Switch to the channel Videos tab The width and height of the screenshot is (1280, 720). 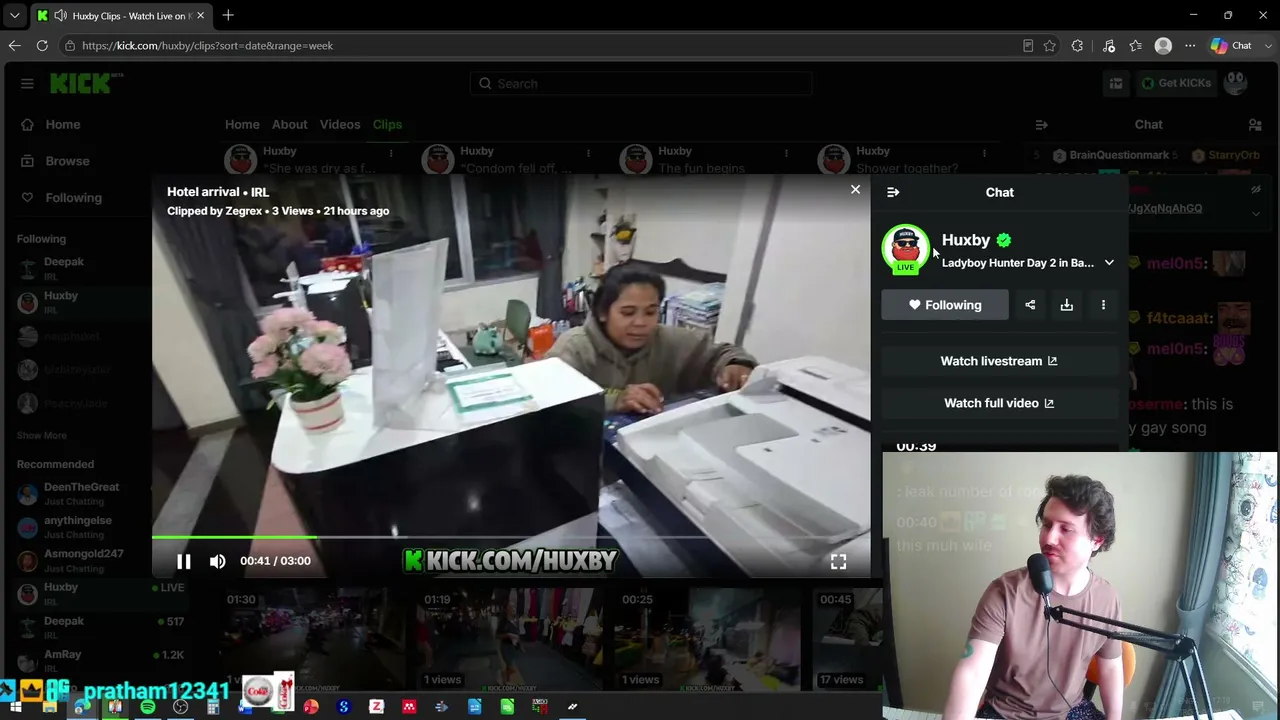(340, 125)
